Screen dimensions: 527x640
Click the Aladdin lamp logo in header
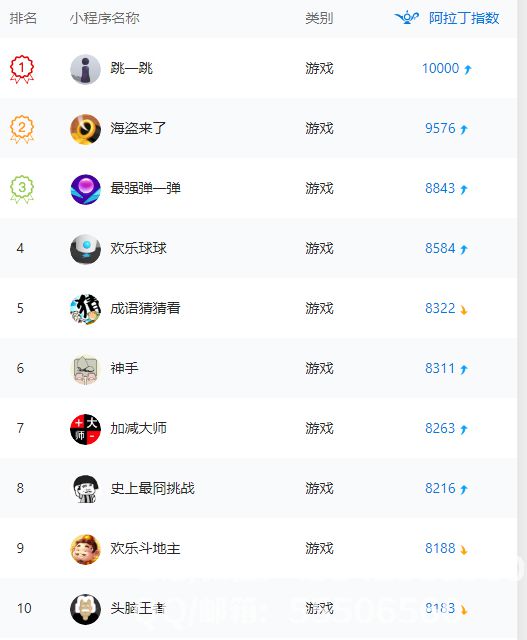pyautogui.click(x=407, y=18)
